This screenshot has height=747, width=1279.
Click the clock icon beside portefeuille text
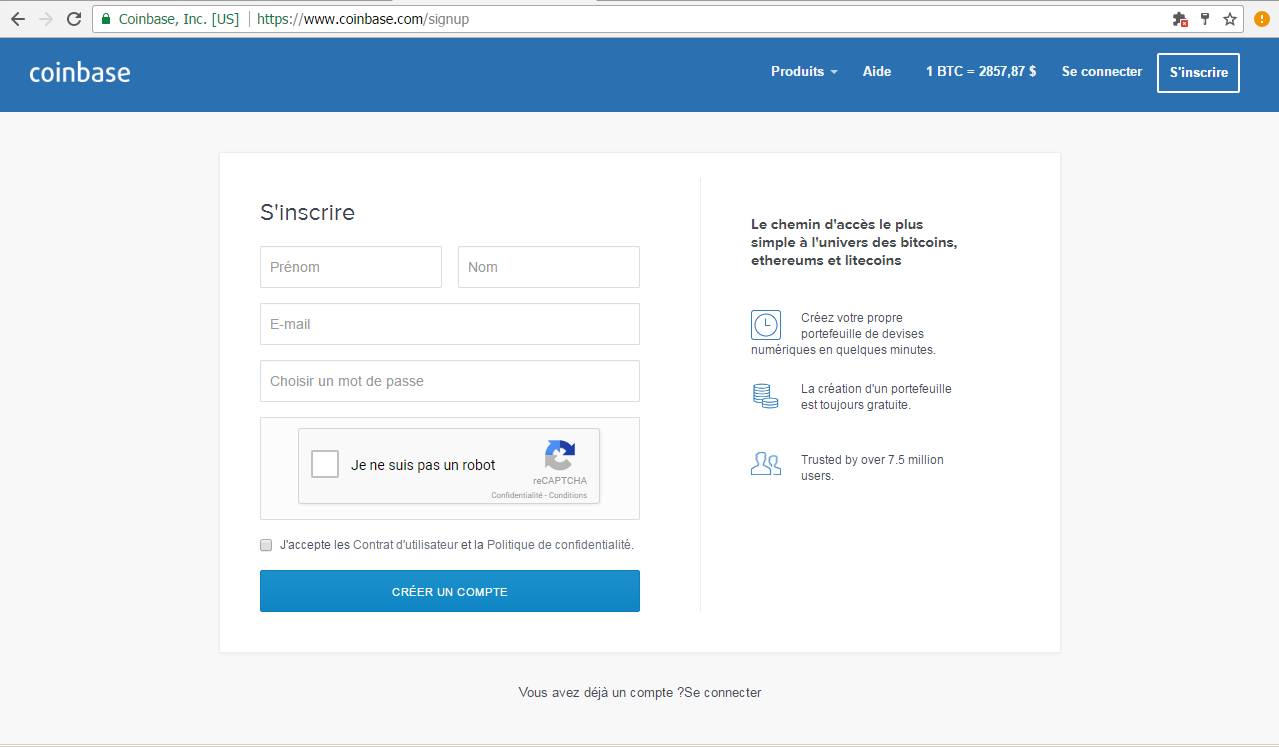click(x=766, y=324)
